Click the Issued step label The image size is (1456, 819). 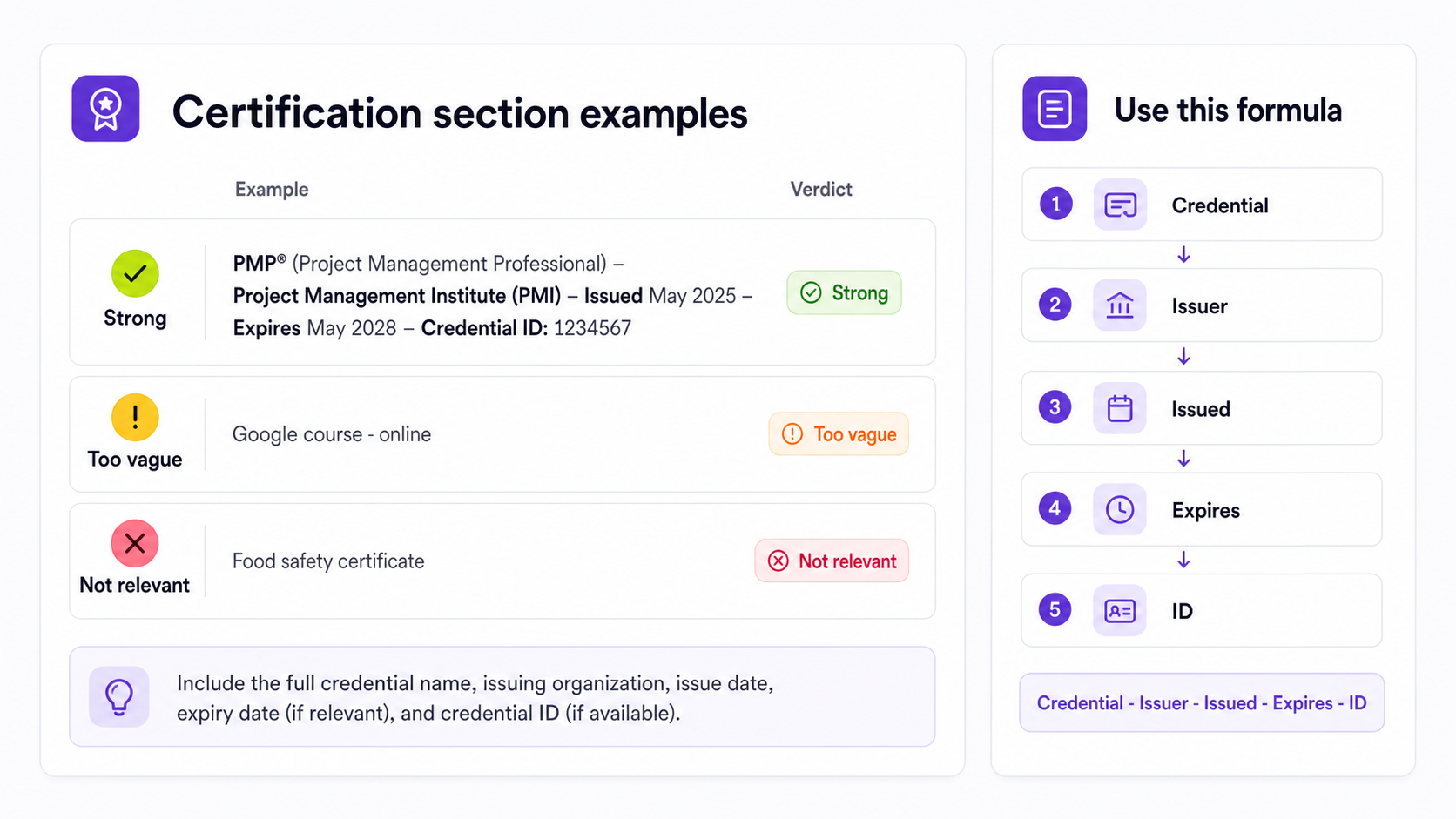coord(1201,409)
